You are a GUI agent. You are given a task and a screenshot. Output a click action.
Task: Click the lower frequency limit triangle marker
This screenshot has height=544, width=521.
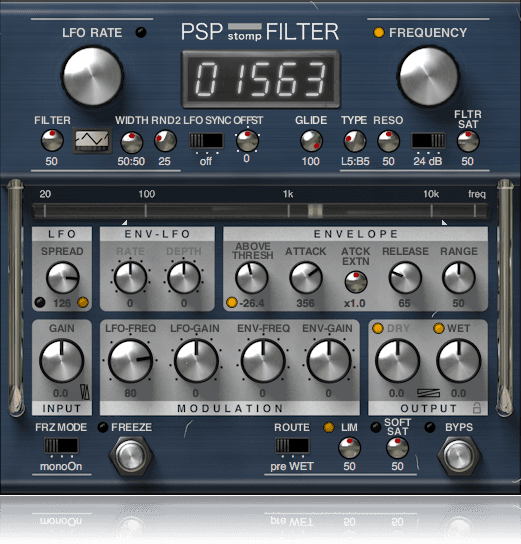pyautogui.click(x=125, y=222)
